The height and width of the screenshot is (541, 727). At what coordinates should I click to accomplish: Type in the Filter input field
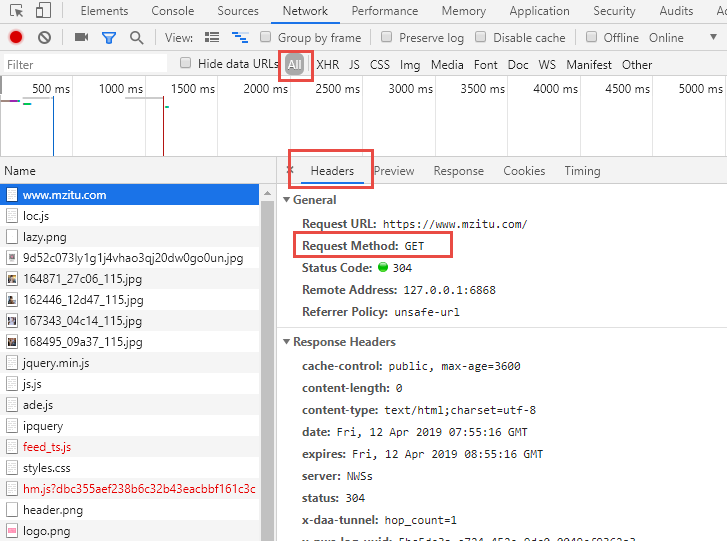pos(85,65)
